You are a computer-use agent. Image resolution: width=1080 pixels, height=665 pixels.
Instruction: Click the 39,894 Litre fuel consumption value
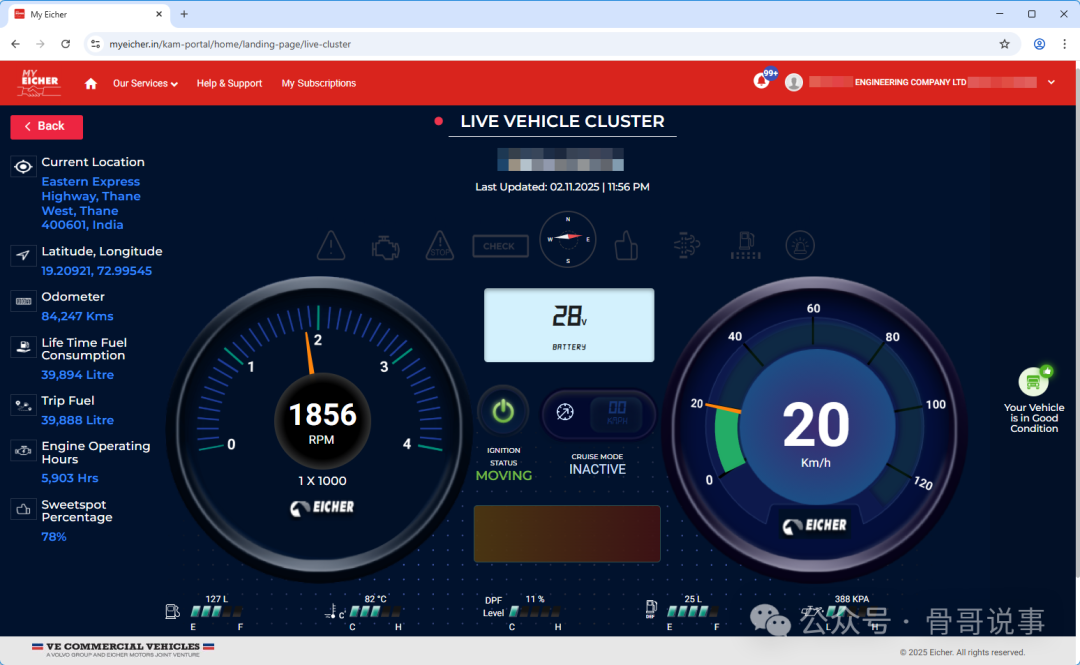pos(77,375)
